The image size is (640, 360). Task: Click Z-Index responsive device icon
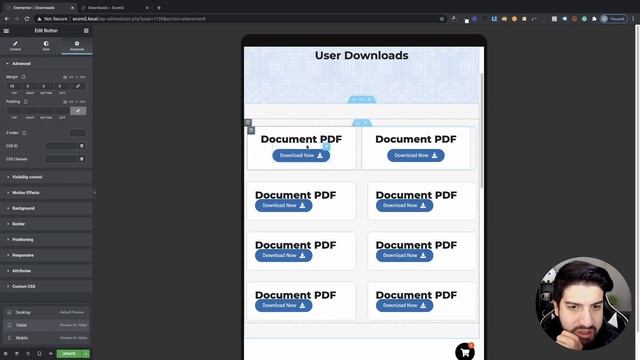click(x=24, y=133)
